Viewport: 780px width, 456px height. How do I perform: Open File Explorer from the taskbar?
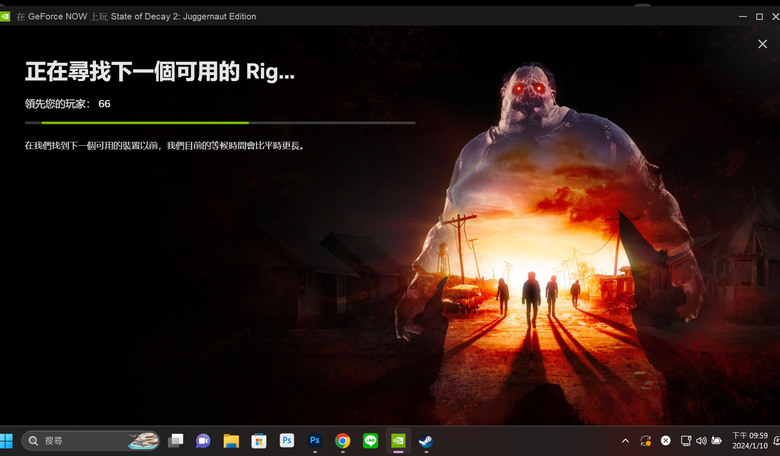tap(231, 441)
